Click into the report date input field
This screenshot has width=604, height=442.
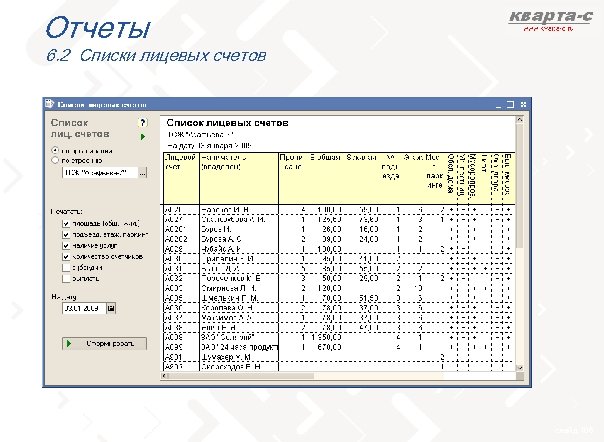(84, 308)
